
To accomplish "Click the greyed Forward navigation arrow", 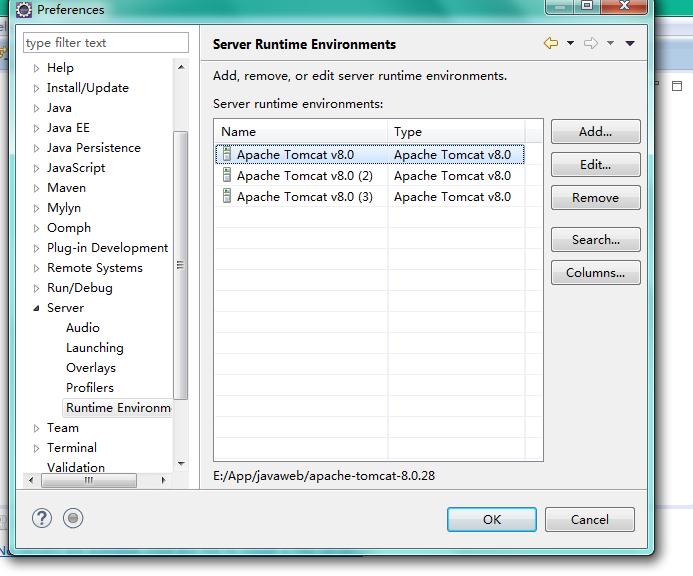I will pos(591,43).
